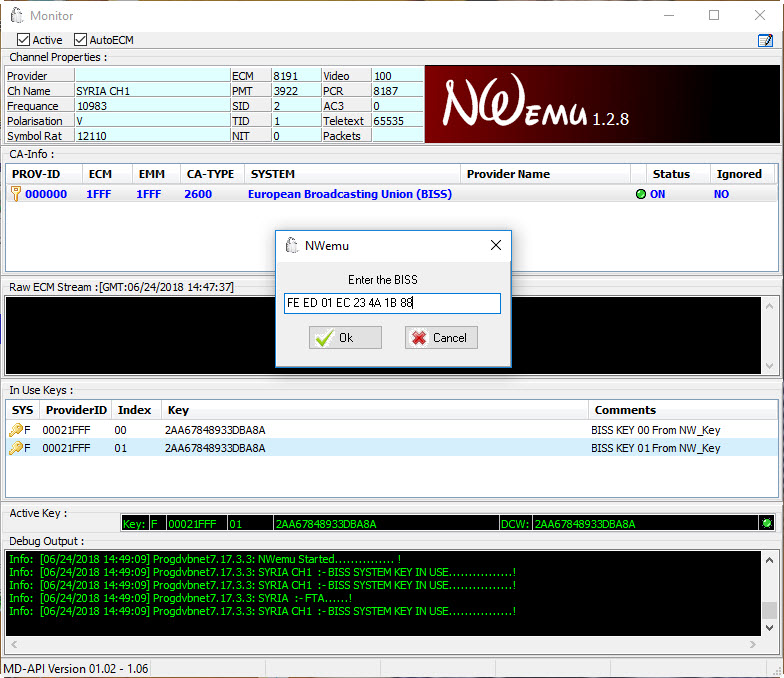Click the ProviderID column header

[x=76, y=410]
